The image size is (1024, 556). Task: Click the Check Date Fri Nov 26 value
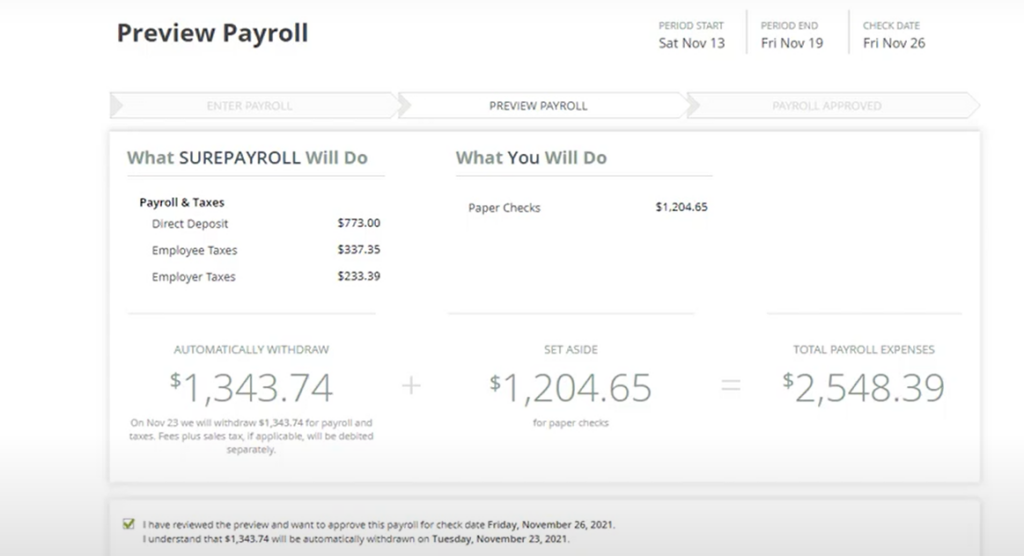tap(894, 43)
